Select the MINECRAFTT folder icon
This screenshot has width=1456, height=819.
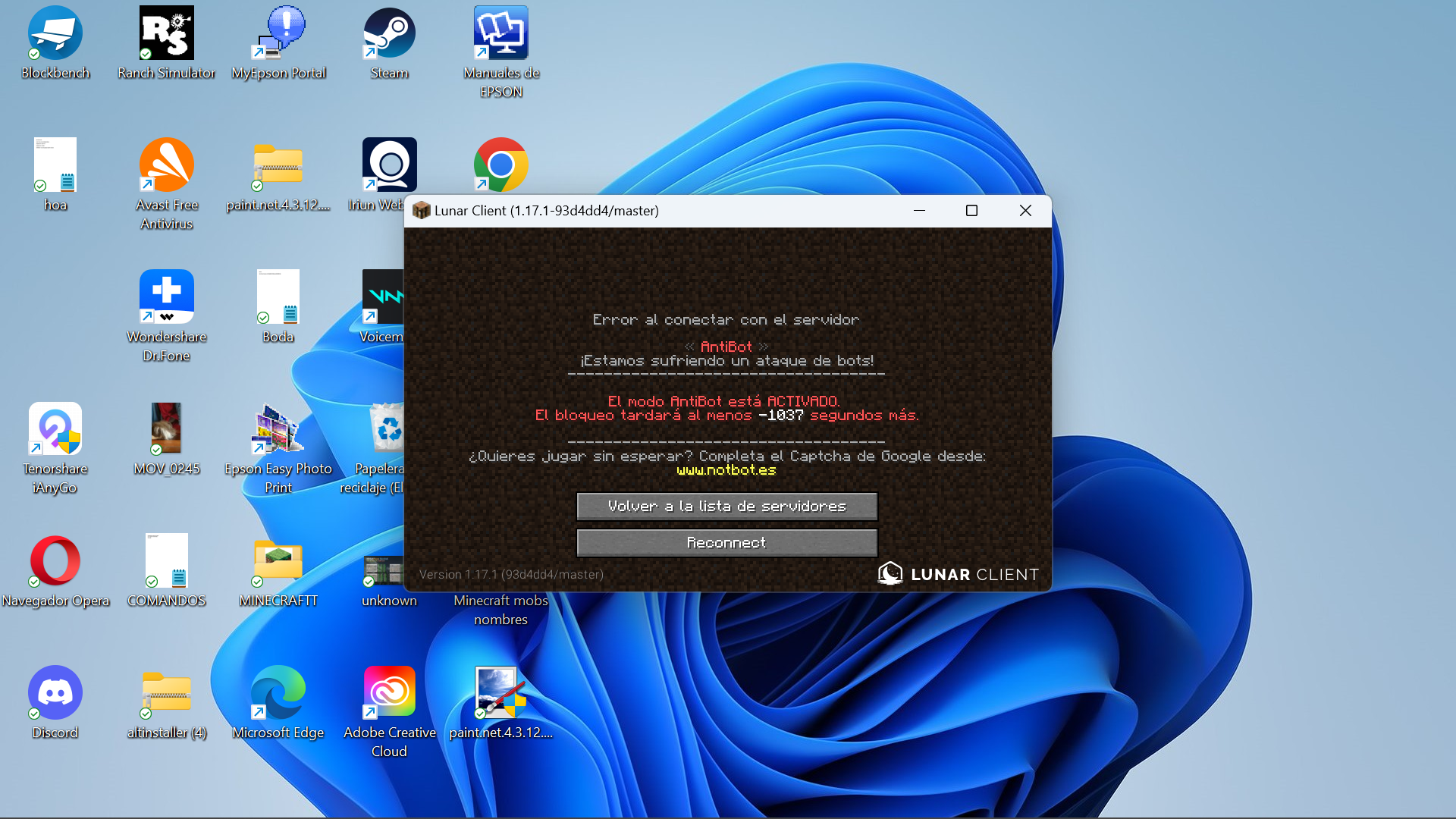[278, 562]
